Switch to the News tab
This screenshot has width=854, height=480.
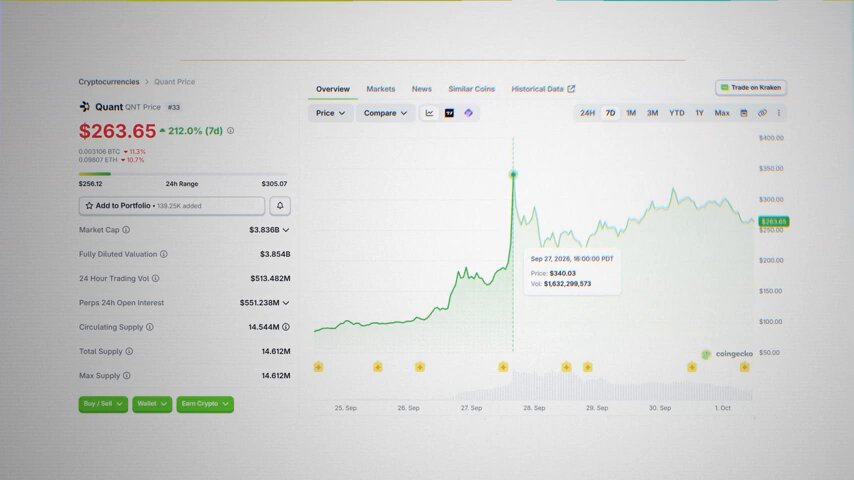pos(422,89)
